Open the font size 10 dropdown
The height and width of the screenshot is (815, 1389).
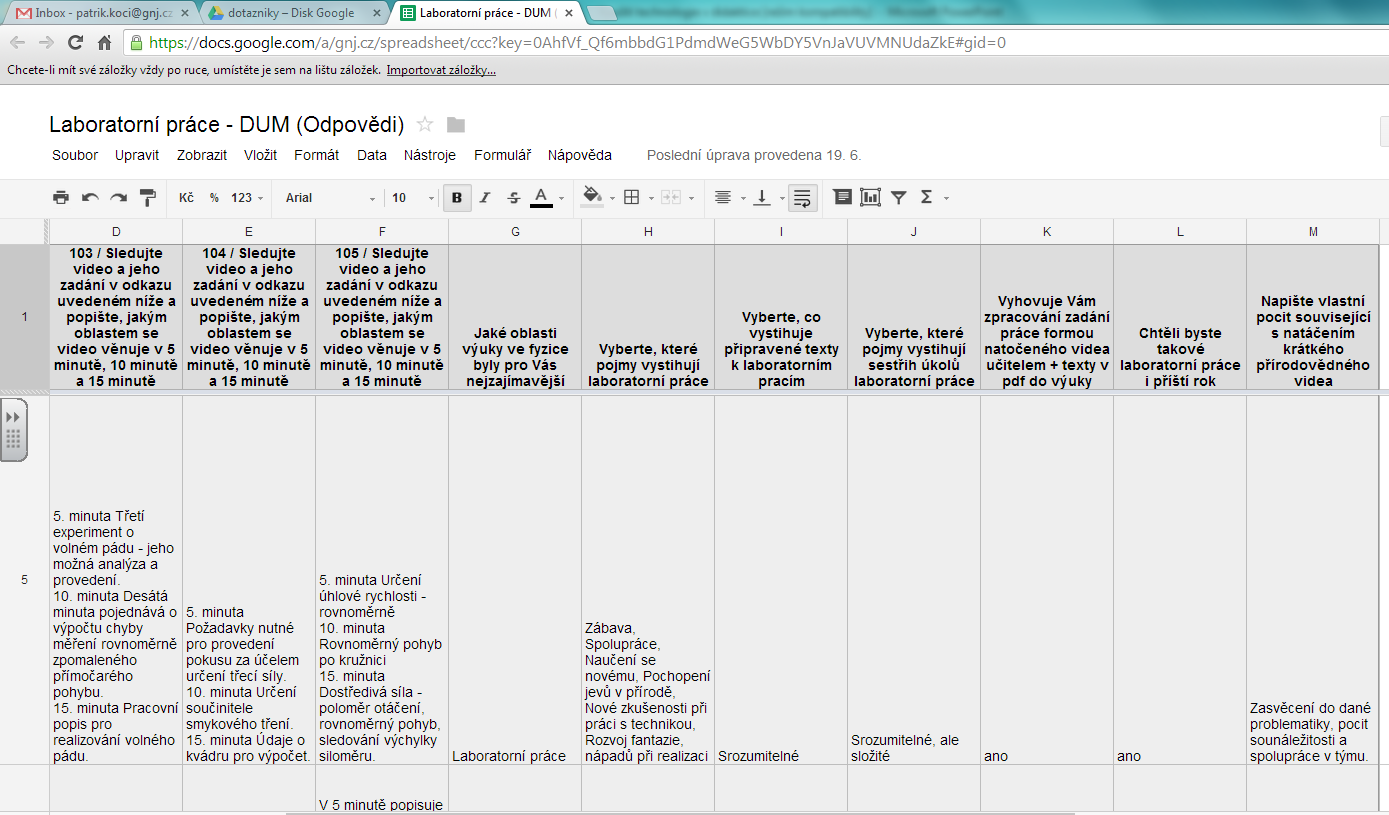[412, 198]
